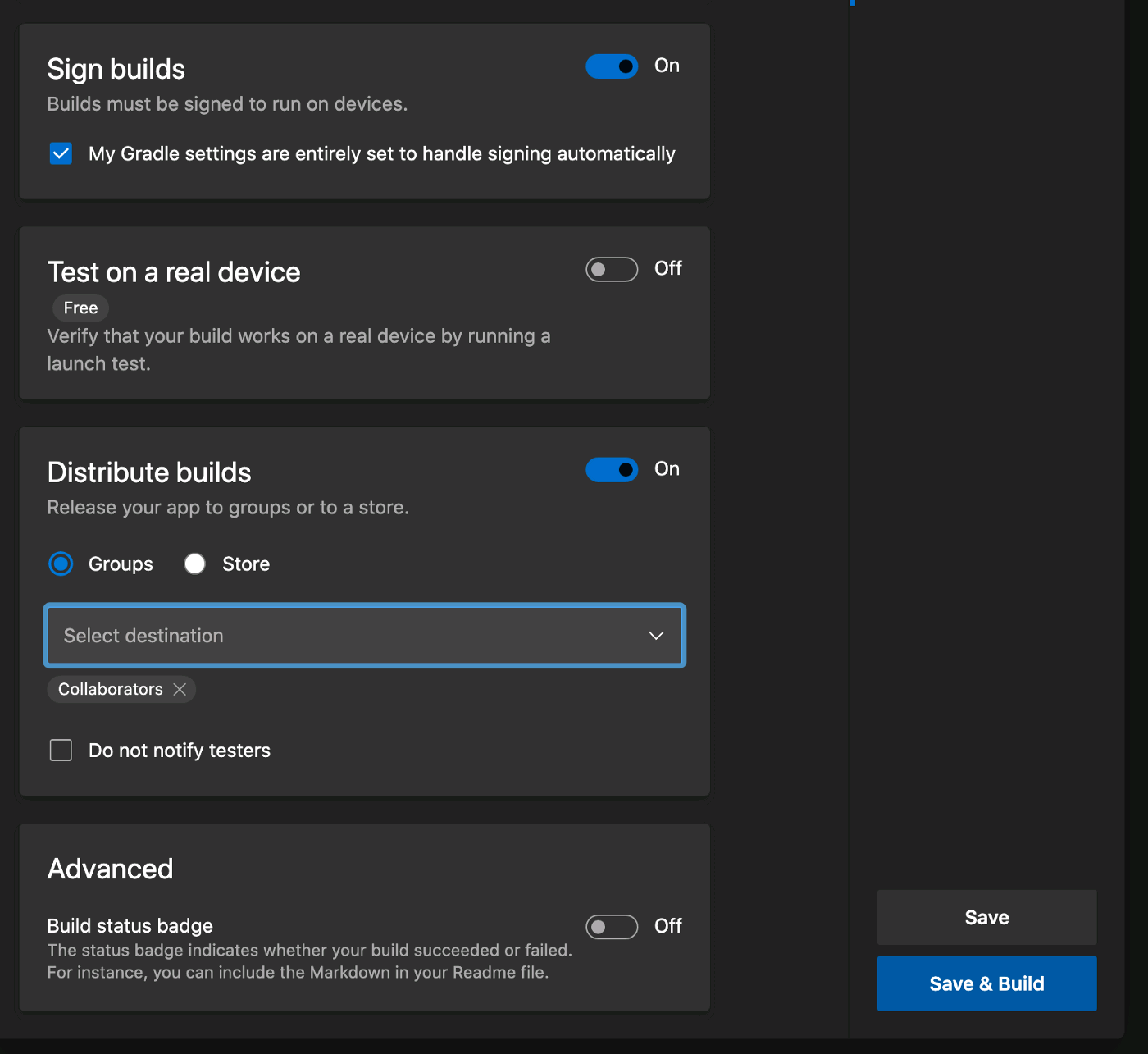Click the Sign builds heading
Image resolution: width=1148 pixels, height=1054 pixels.
116,70
